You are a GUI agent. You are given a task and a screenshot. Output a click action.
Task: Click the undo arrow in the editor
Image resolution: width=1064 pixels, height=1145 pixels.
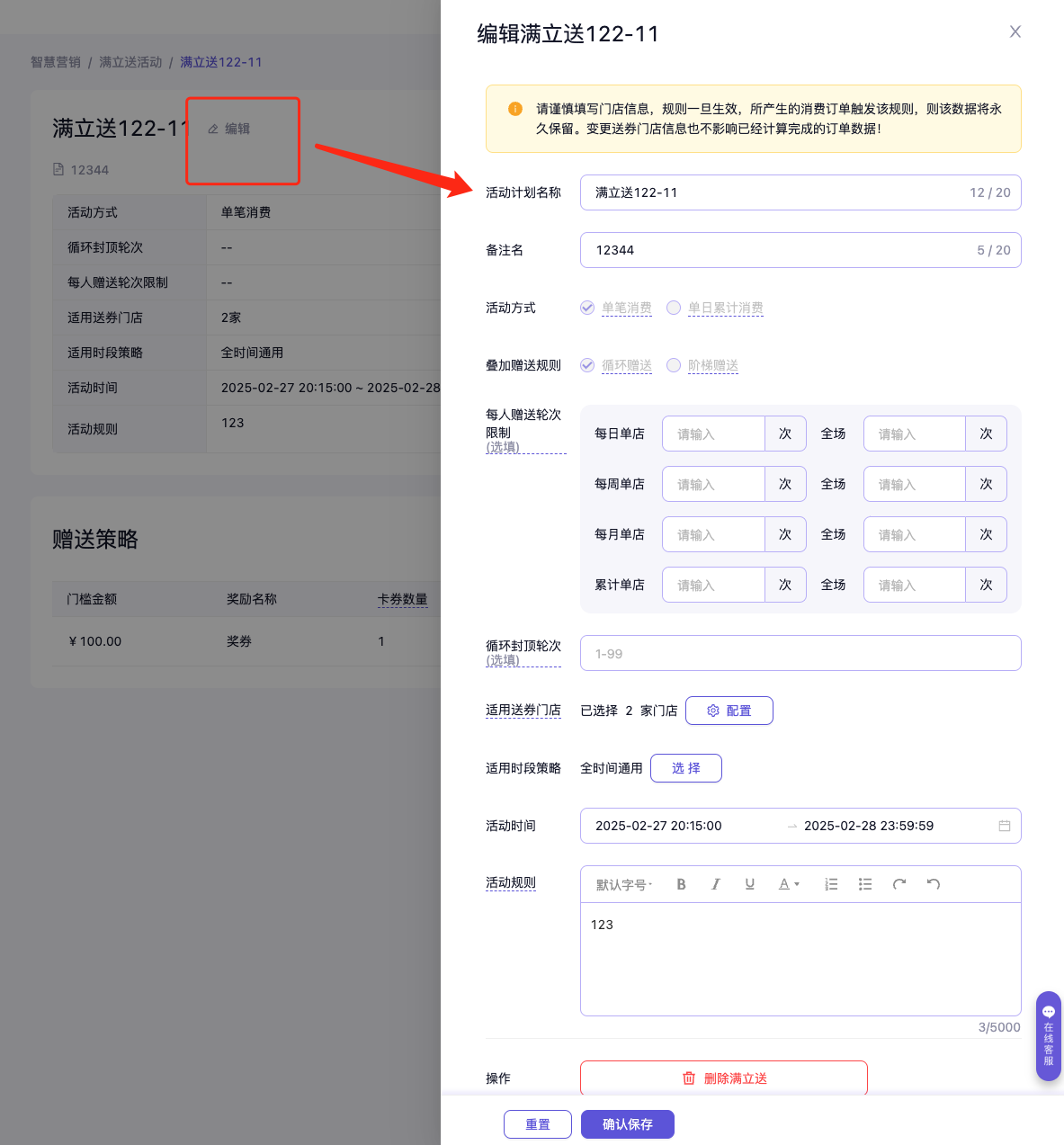[934, 884]
